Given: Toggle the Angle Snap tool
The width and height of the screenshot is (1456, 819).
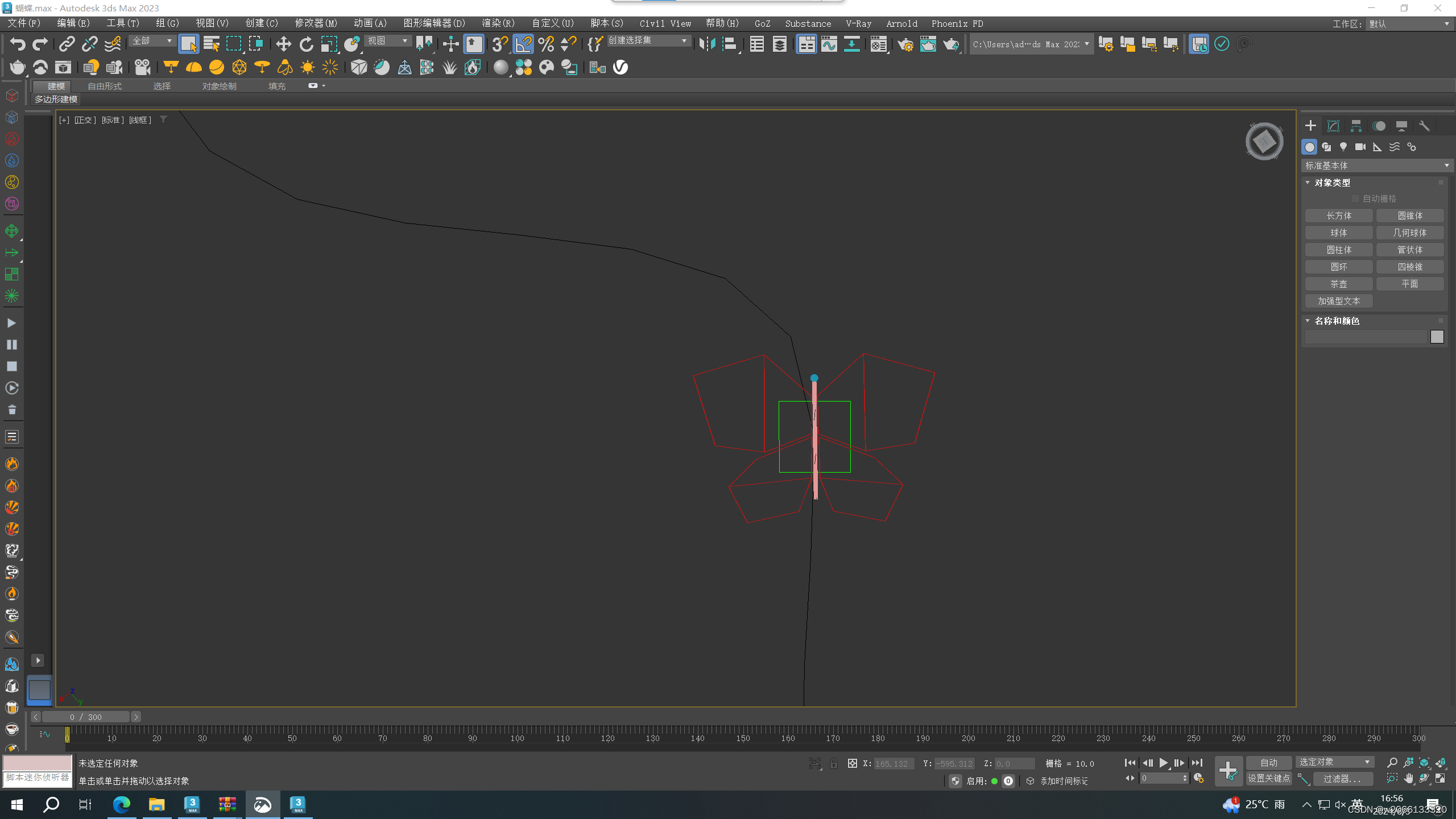Looking at the screenshot, I should point(523,44).
